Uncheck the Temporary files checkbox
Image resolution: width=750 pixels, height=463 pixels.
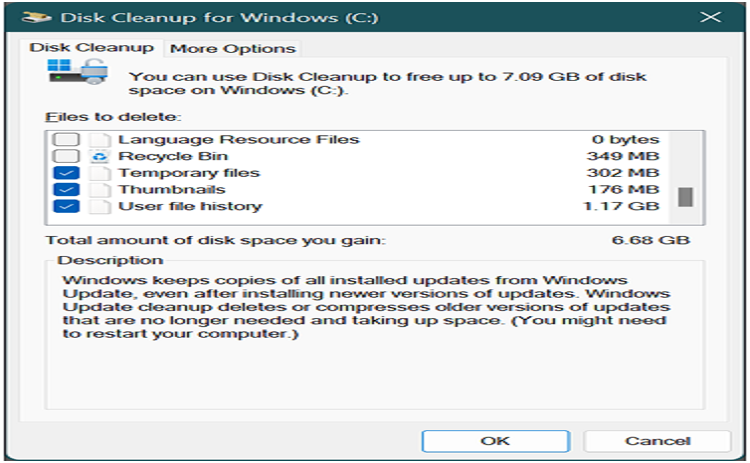pyautogui.click(x=66, y=173)
